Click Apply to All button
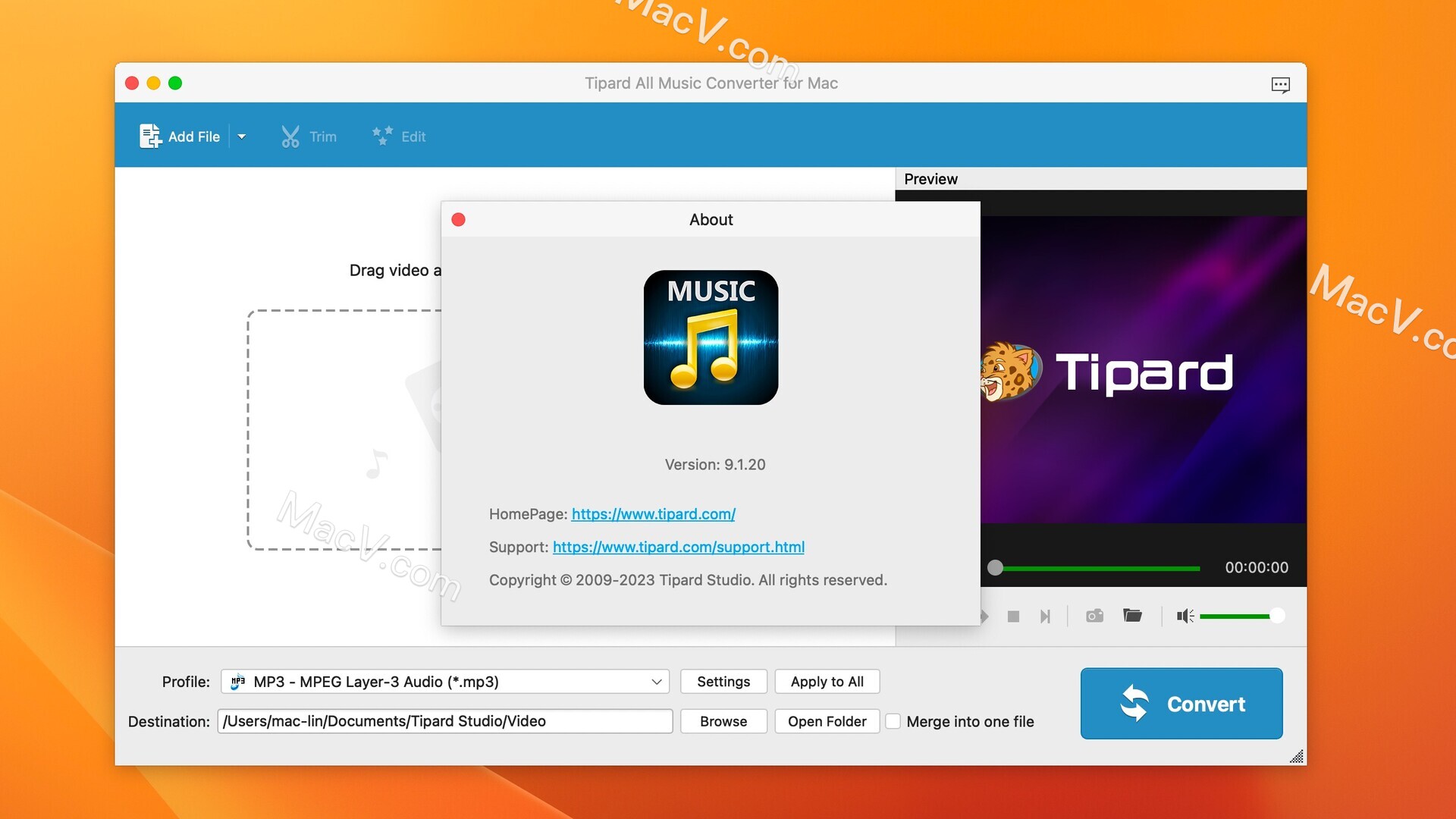The image size is (1456, 819). pos(827,681)
